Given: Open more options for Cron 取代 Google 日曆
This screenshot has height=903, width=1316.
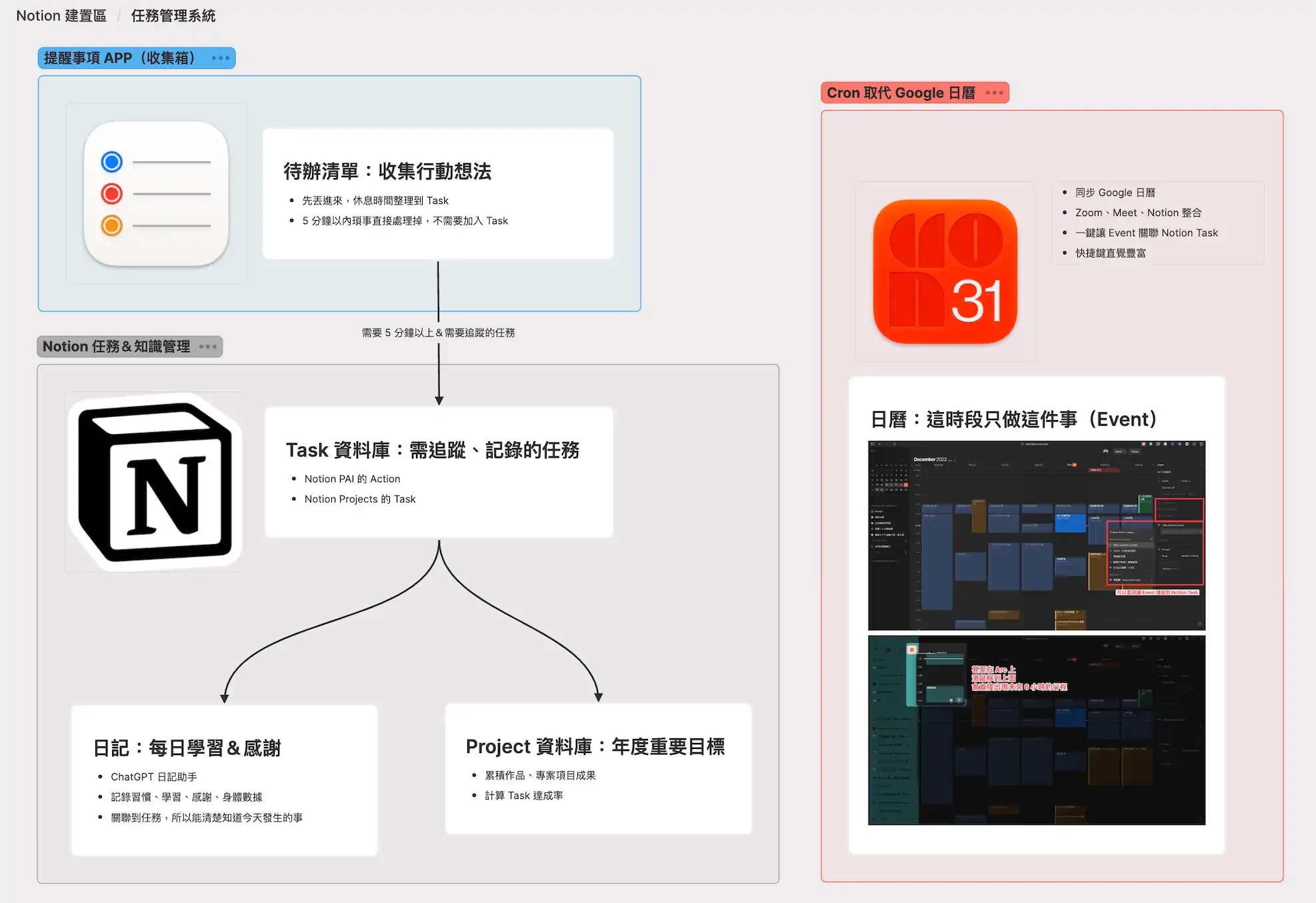Looking at the screenshot, I should coord(995,93).
